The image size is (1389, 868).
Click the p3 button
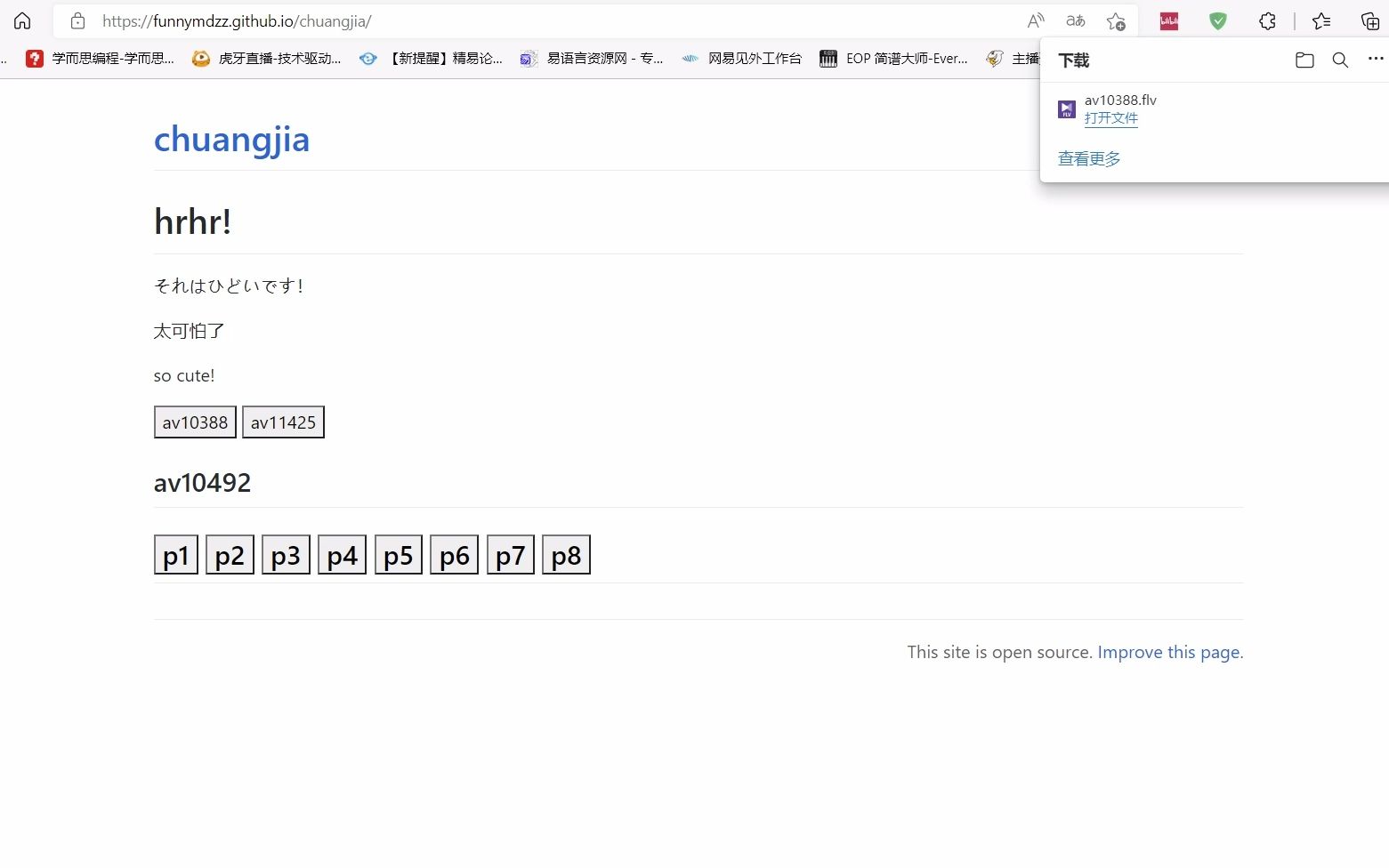pyautogui.click(x=286, y=555)
